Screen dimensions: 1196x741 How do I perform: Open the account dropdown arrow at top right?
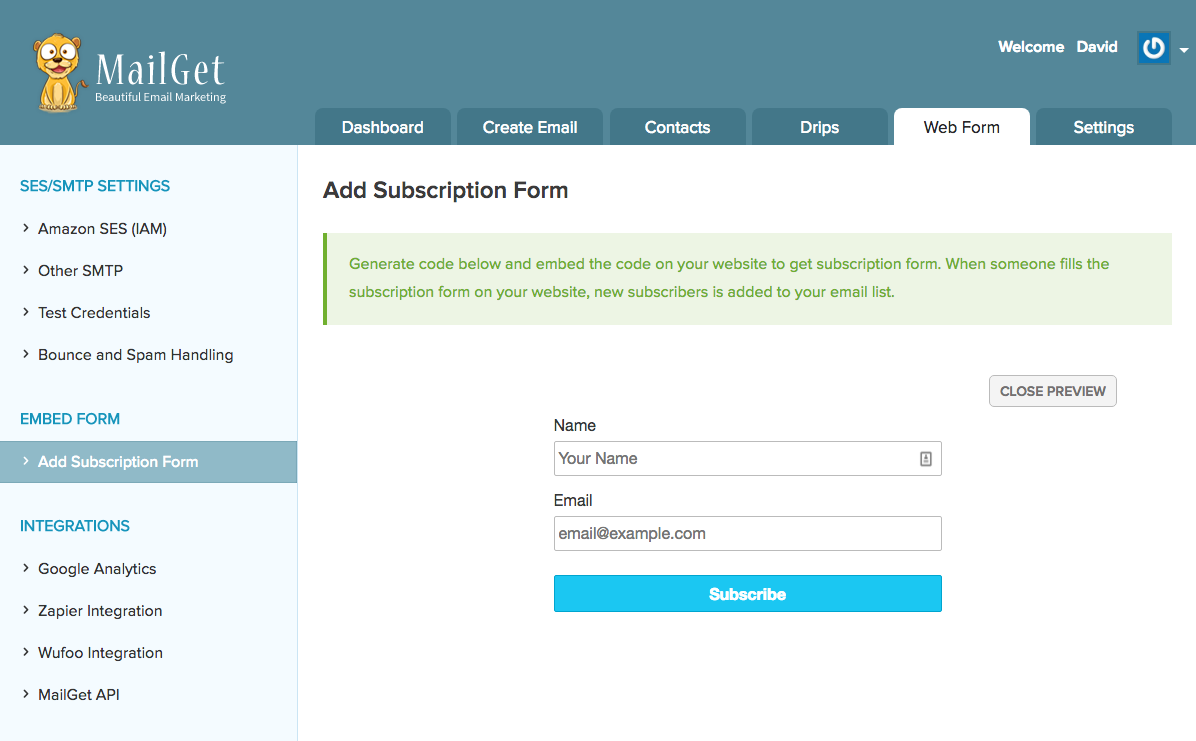click(x=1184, y=50)
